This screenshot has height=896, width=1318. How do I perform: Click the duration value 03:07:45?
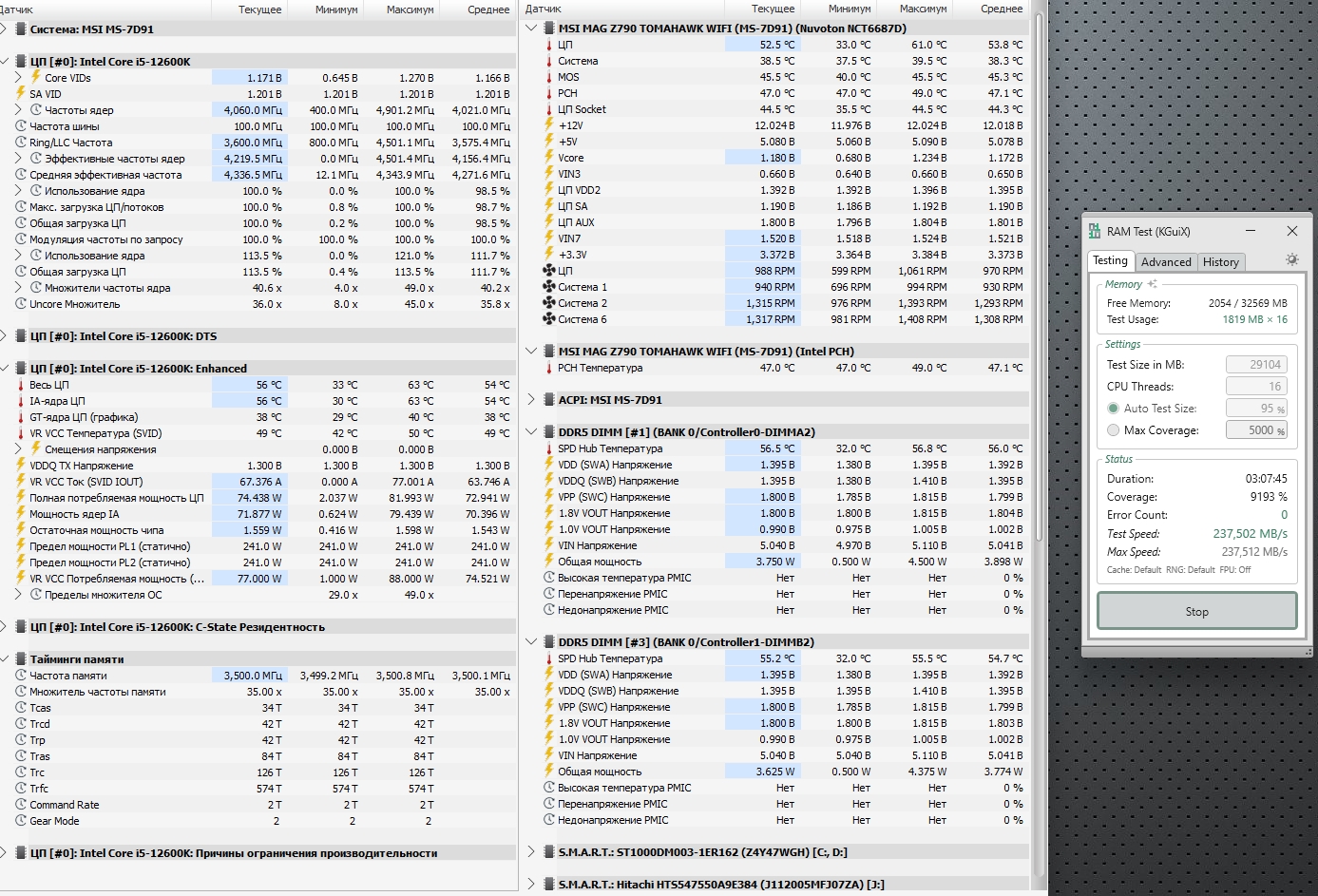coord(1267,479)
